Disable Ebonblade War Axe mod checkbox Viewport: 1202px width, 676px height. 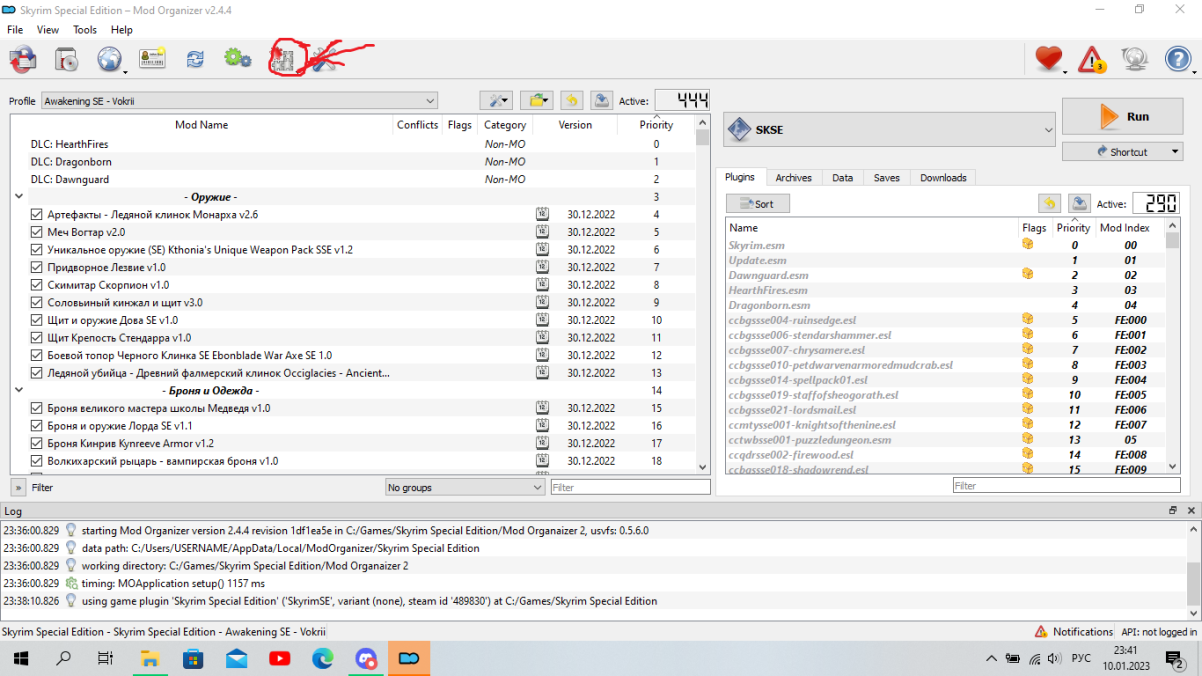click(x=37, y=355)
